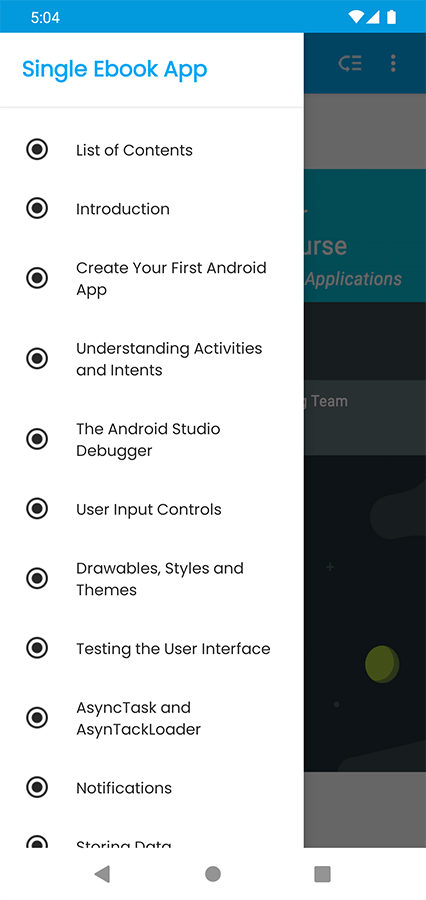Tap the Android home navigation button

213,874
